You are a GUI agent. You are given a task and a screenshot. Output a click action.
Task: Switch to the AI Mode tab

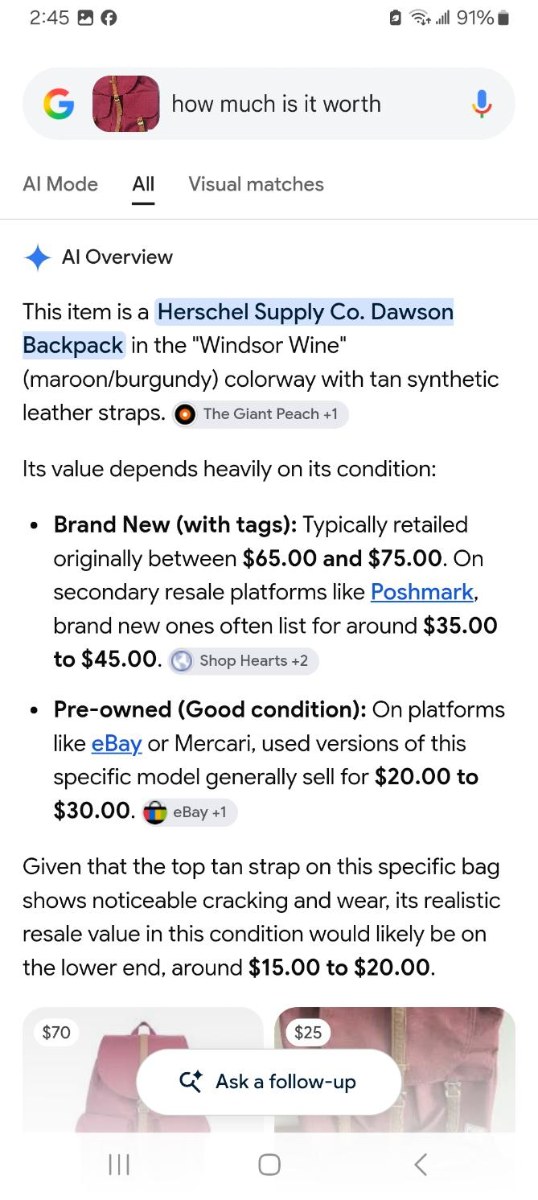point(60,184)
